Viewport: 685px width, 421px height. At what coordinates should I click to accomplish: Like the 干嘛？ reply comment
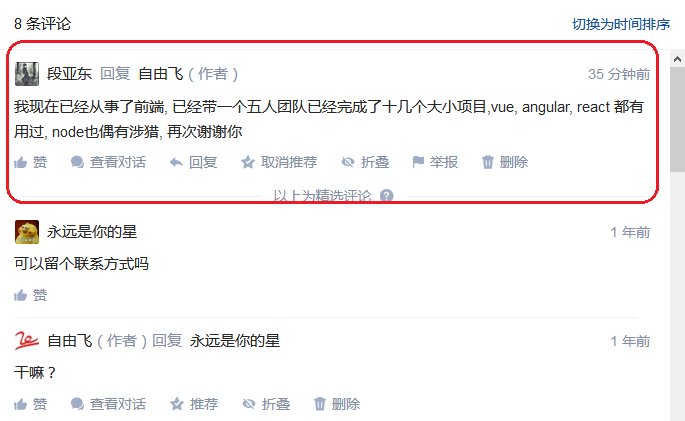pos(31,404)
